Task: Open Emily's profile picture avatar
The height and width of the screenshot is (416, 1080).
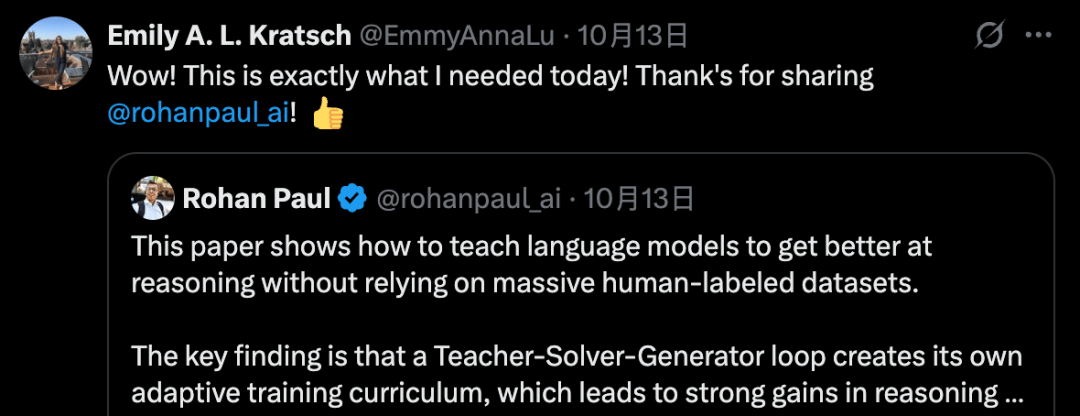Action: point(52,54)
